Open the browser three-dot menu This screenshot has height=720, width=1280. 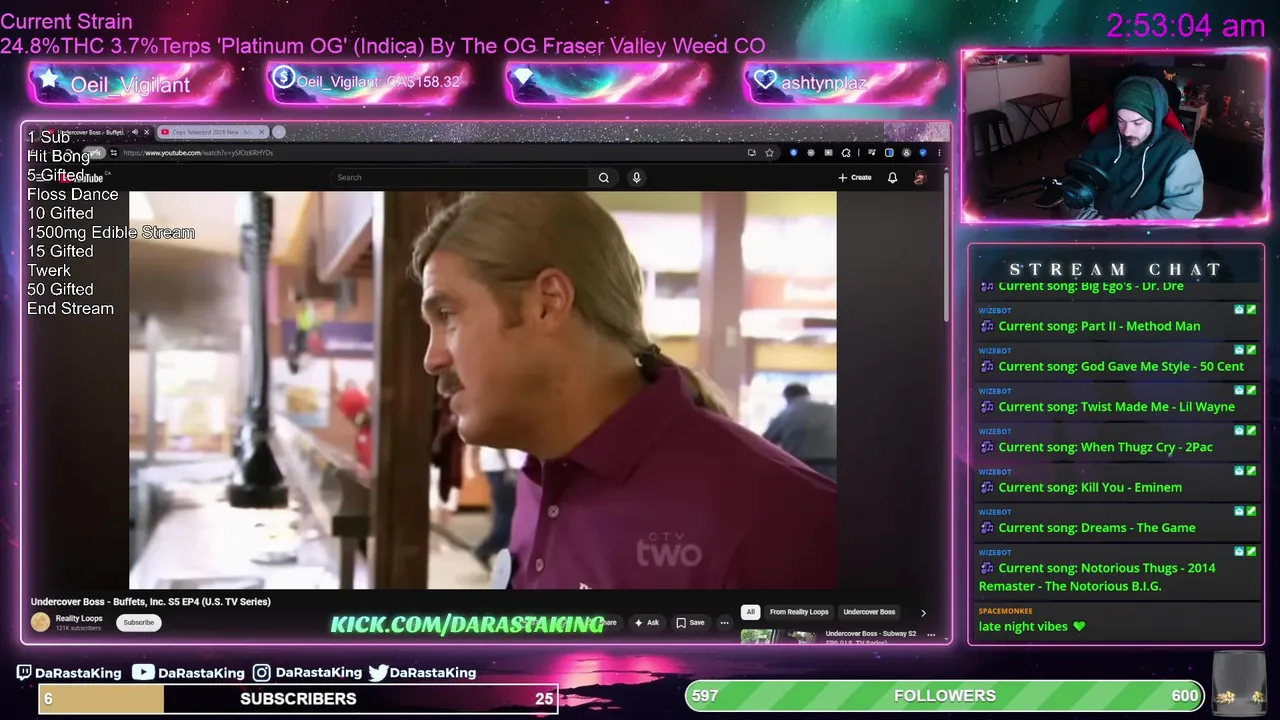(x=939, y=153)
